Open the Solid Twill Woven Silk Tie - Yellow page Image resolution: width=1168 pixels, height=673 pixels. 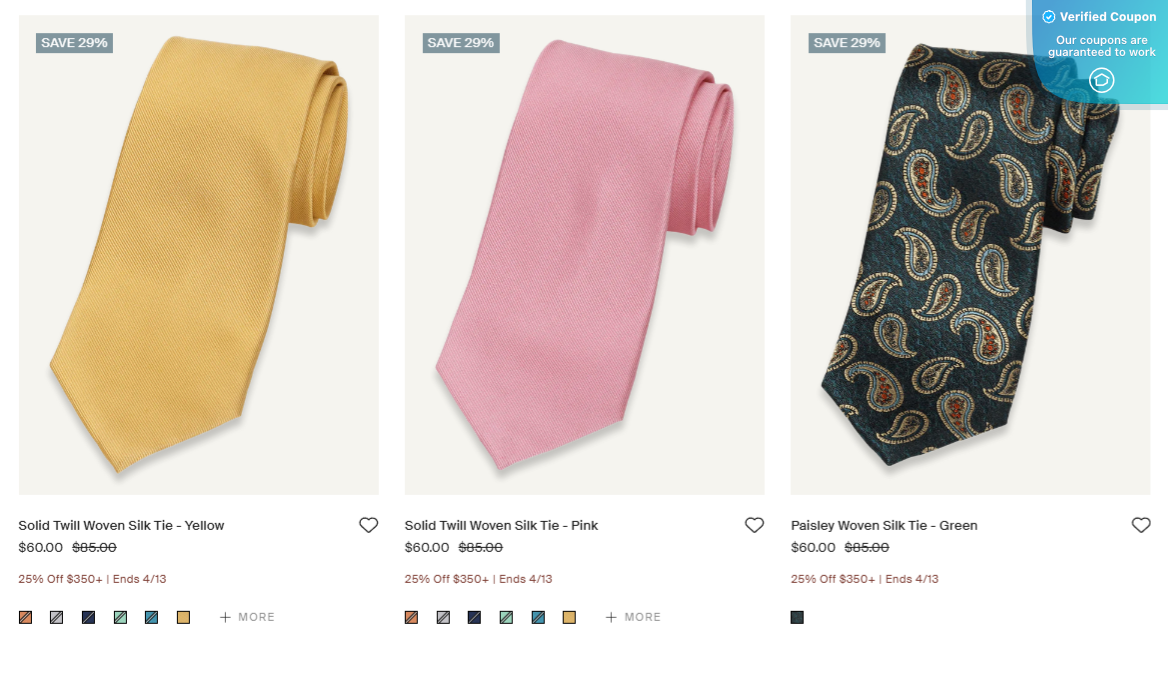pyautogui.click(x=120, y=524)
